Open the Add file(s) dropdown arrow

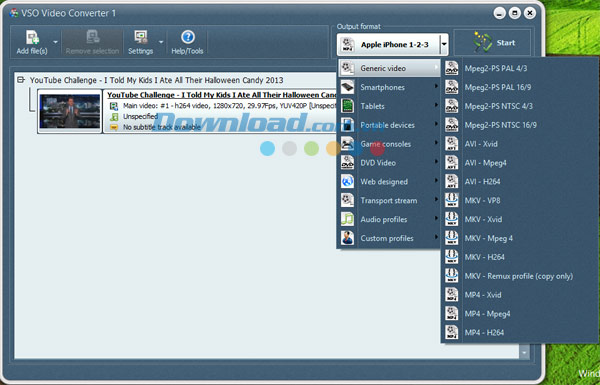tap(55, 42)
